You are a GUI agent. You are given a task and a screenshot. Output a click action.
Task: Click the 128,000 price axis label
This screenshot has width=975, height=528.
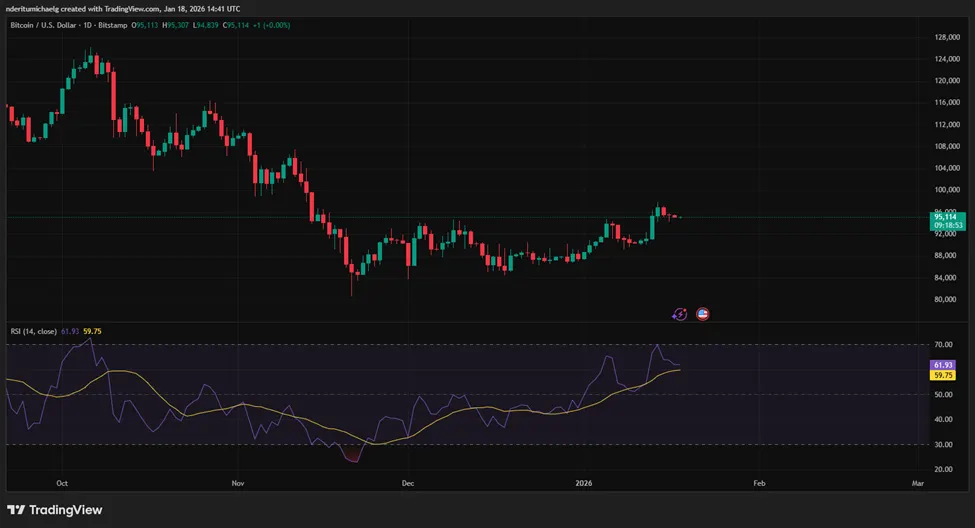(947, 37)
